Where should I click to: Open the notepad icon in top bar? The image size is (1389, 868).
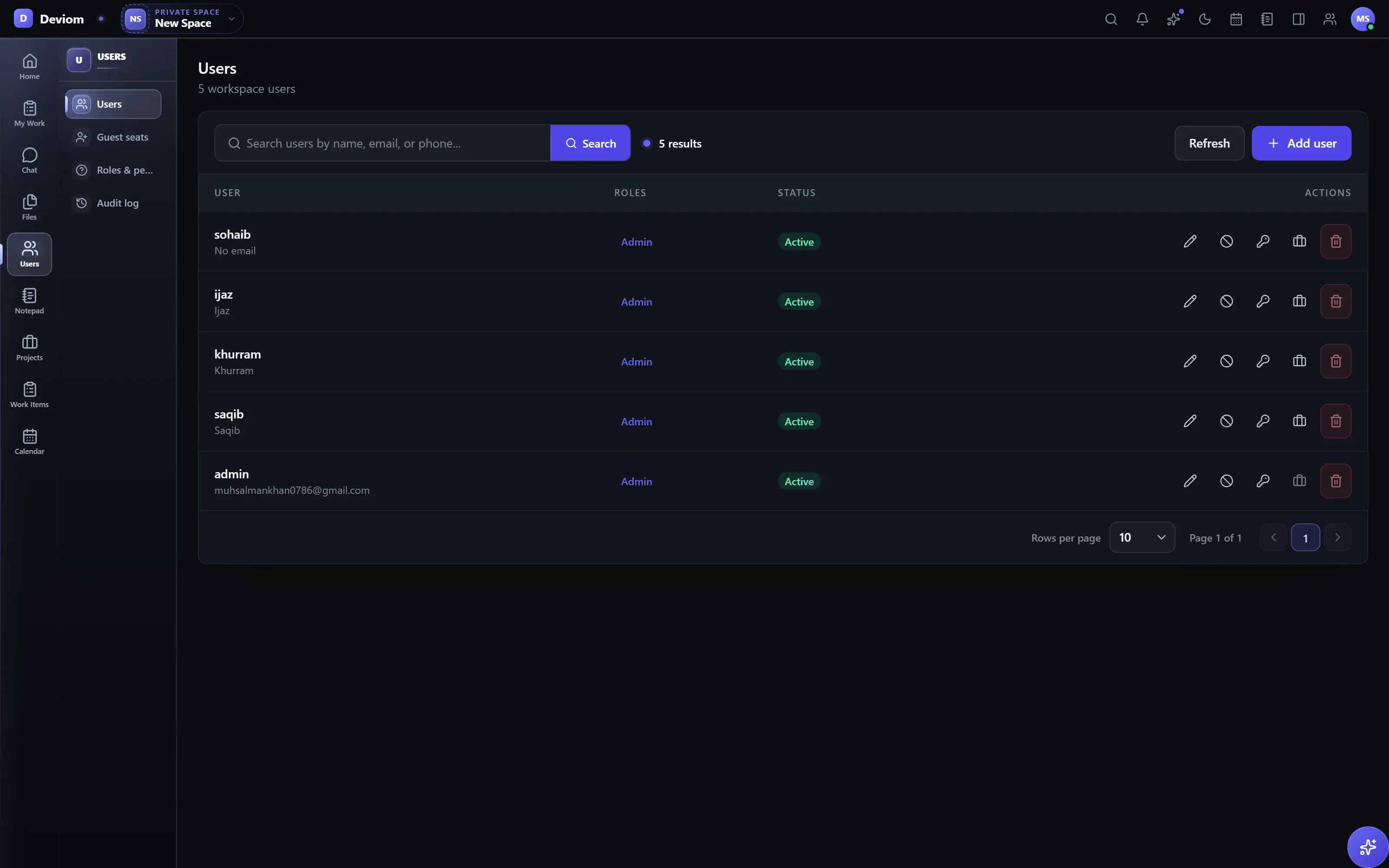(1267, 19)
